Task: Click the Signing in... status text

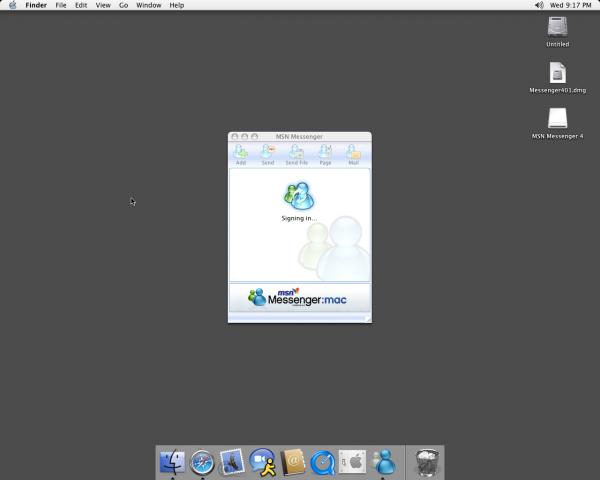Action: 299,218
